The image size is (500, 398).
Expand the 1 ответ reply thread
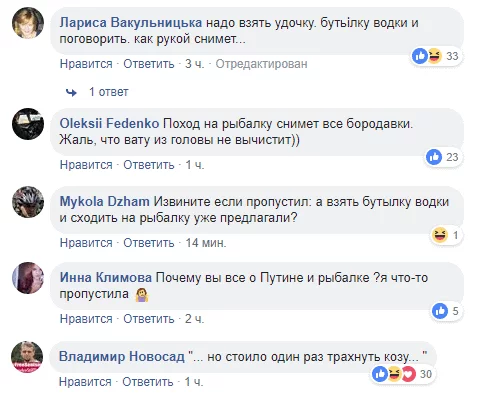point(108,92)
